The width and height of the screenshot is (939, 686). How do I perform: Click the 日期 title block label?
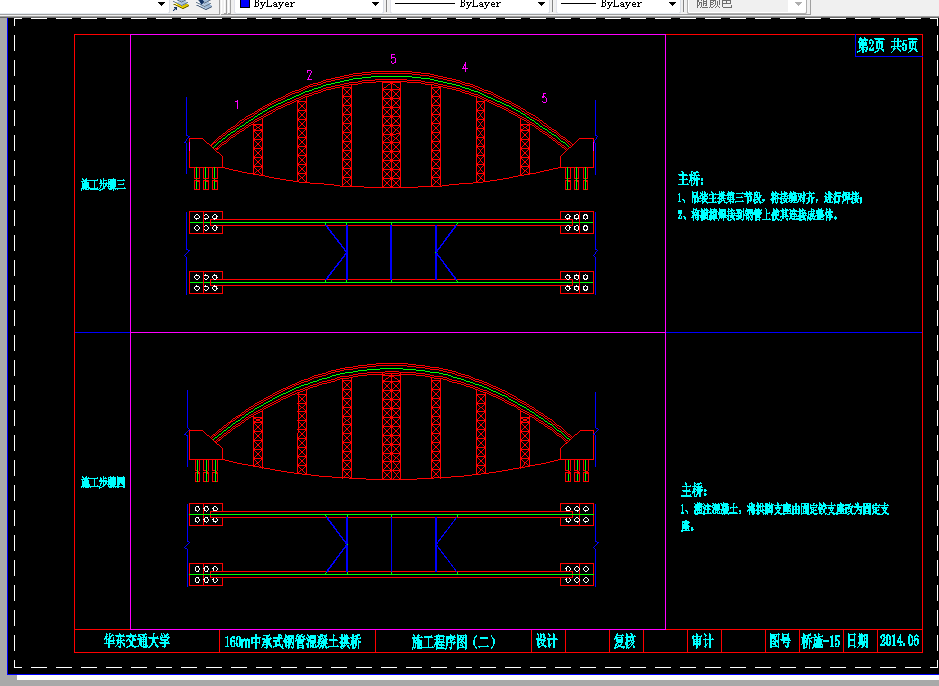(x=858, y=641)
